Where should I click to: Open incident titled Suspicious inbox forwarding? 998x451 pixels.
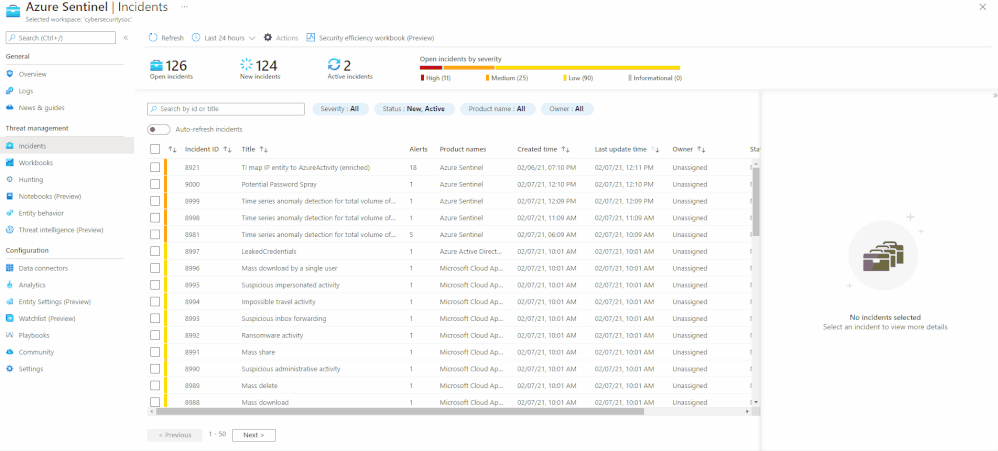tap(284, 318)
